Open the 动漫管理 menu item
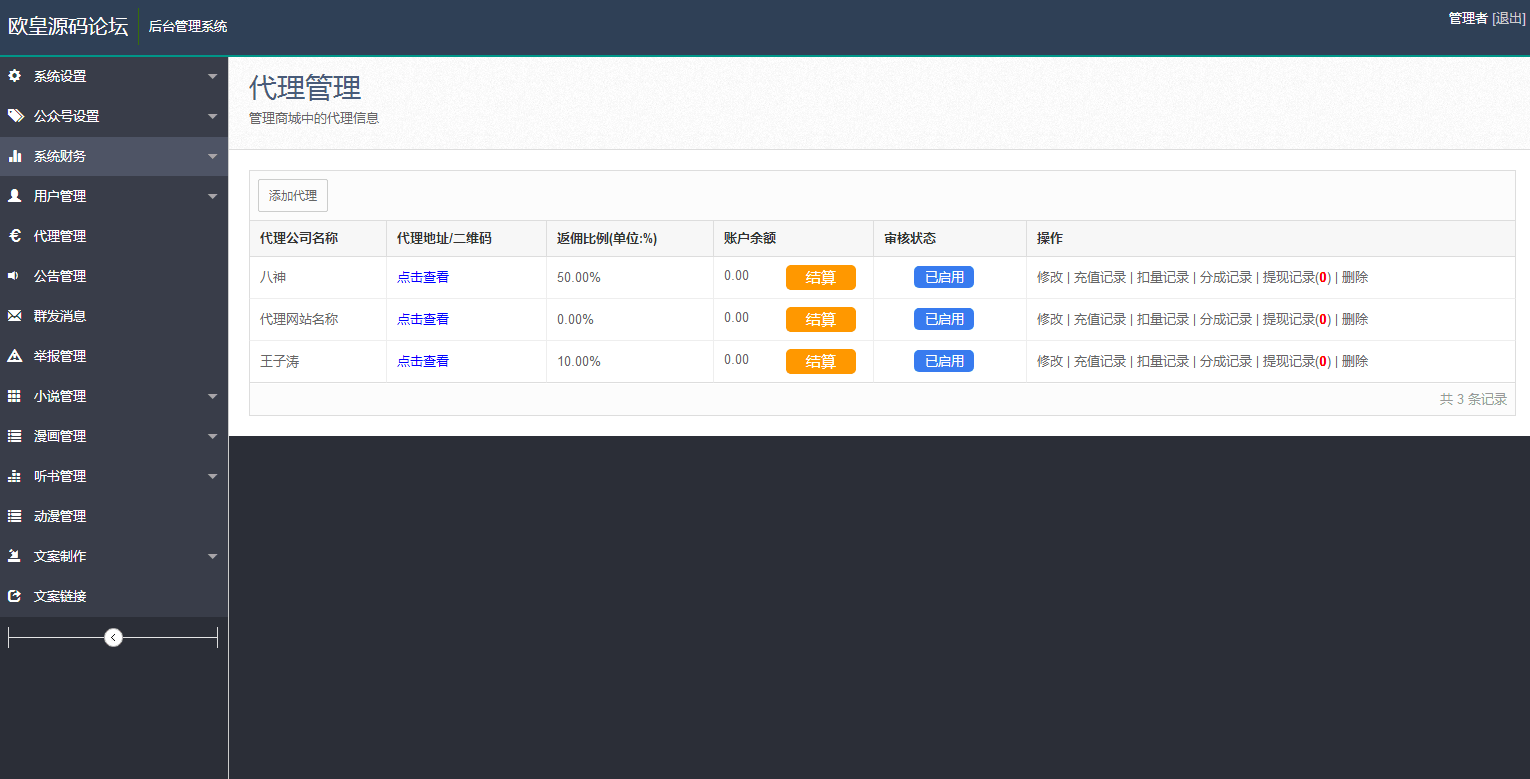Image resolution: width=1530 pixels, height=779 pixels. tap(60, 516)
